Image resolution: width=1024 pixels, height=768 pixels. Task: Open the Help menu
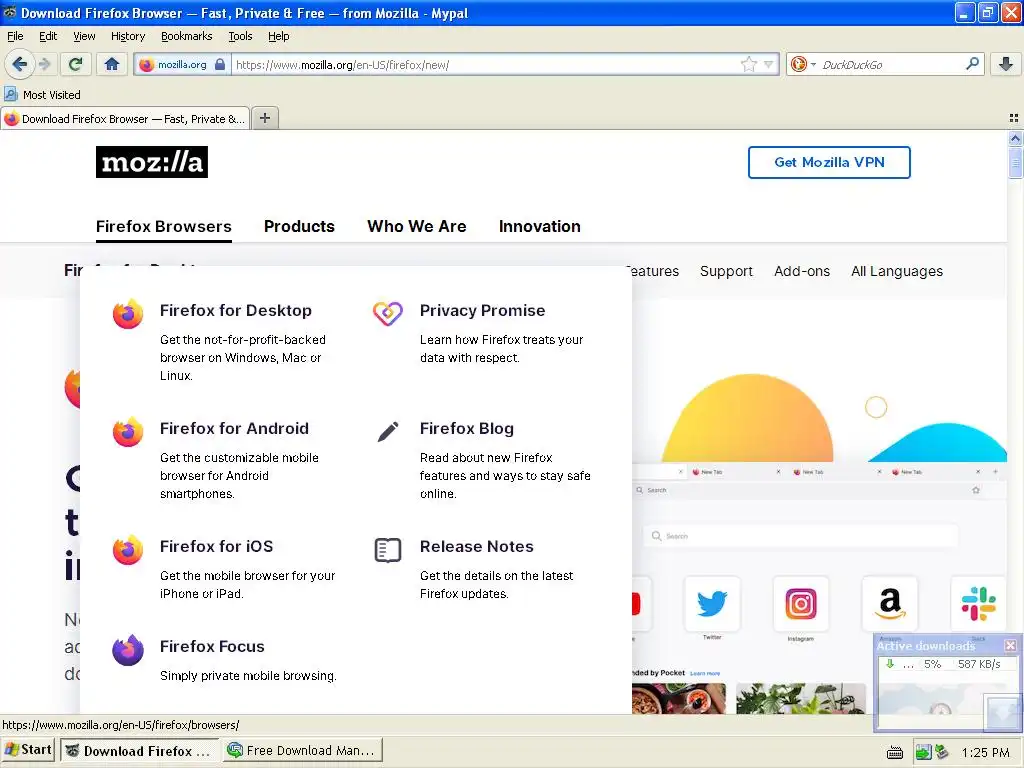(x=278, y=36)
